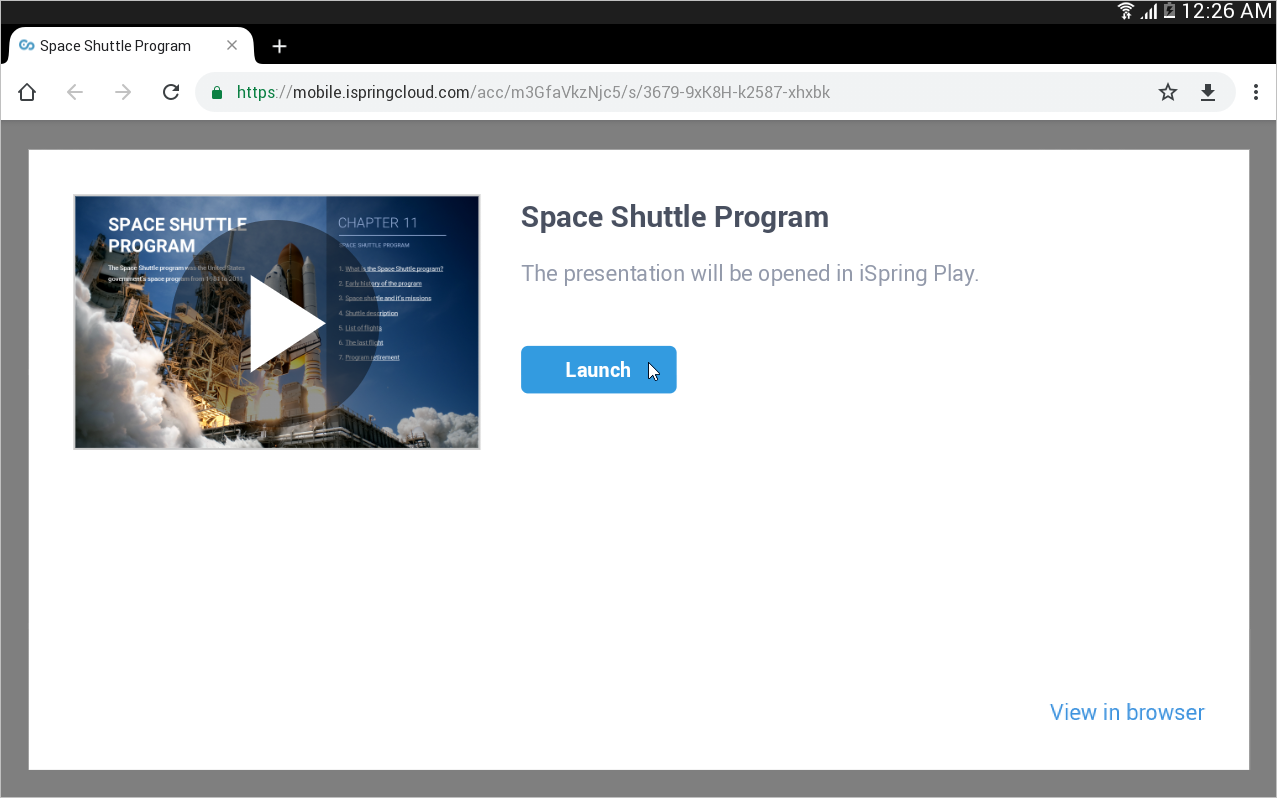Viewport: 1277px width, 798px height.
Task: View site security lock info
Action: [216, 93]
